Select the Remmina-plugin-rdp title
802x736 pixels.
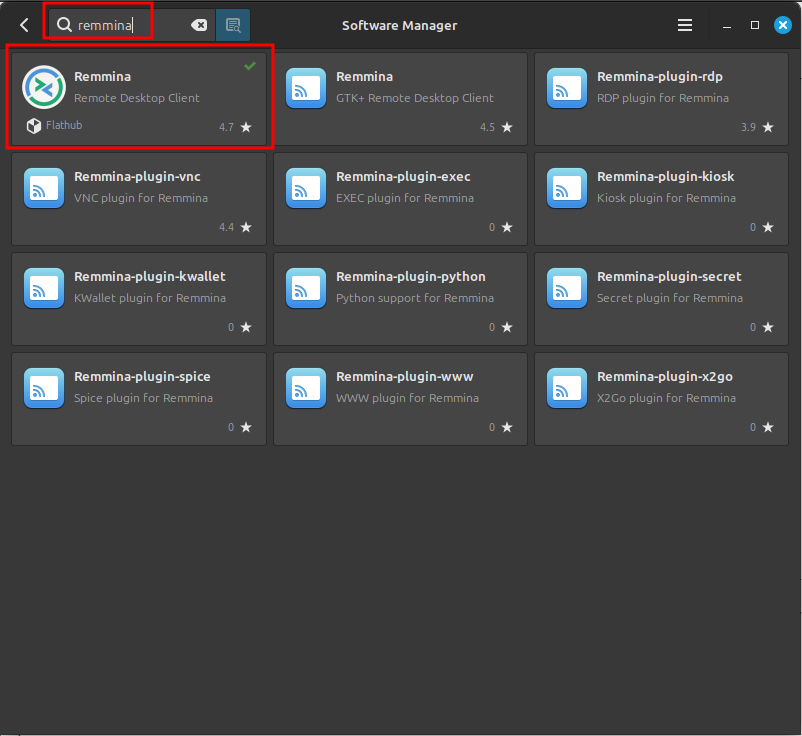point(660,77)
